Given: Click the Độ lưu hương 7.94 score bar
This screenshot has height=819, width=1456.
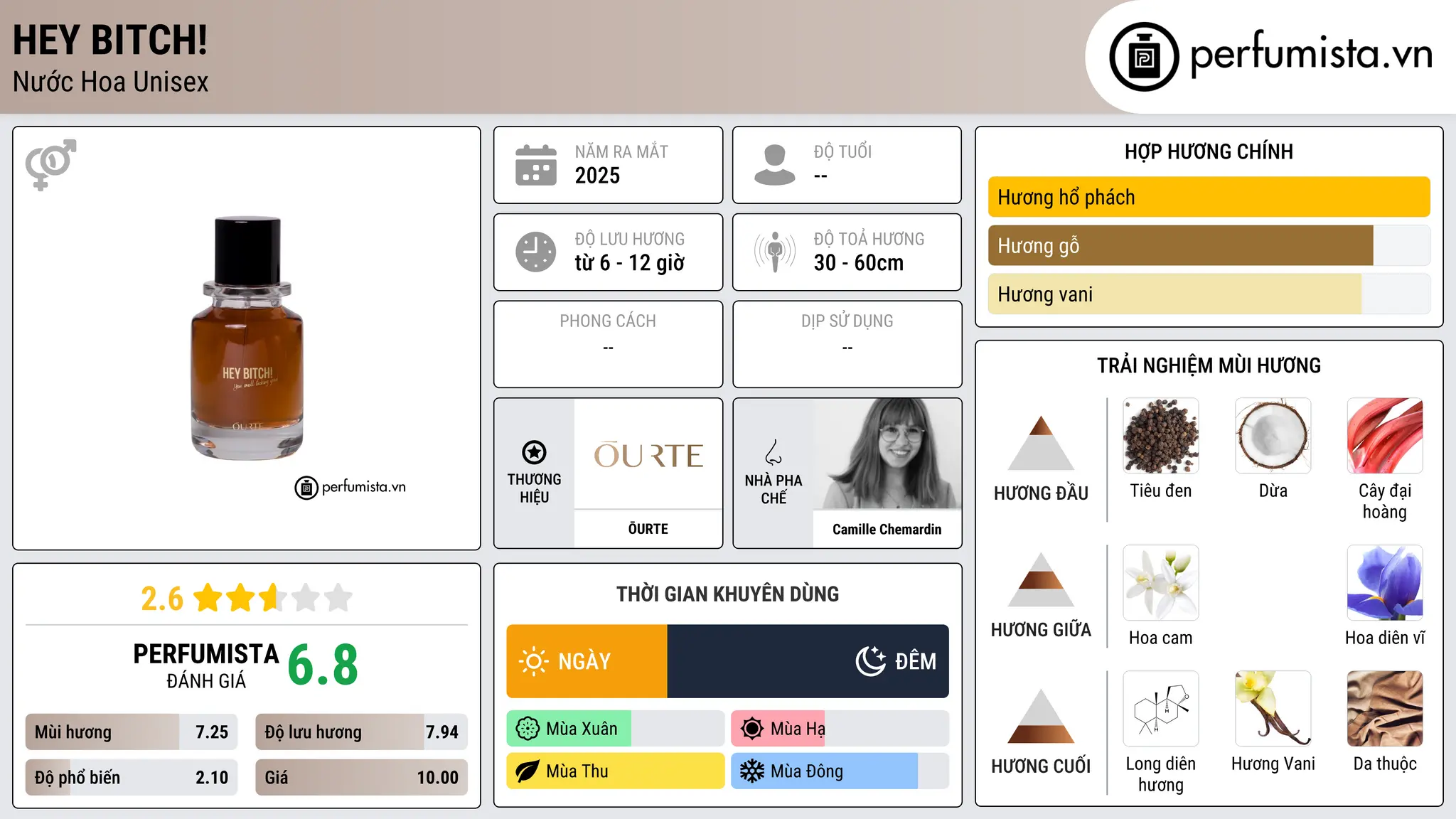Looking at the screenshot, I should pos(361,732).
